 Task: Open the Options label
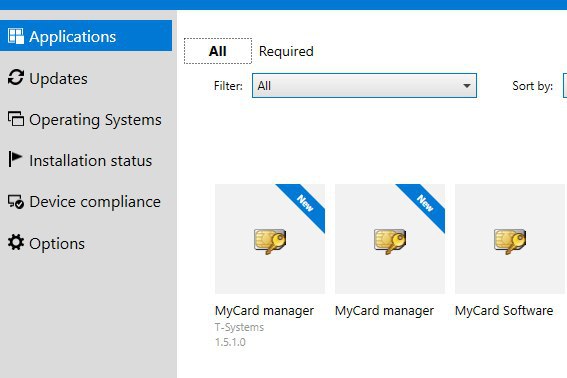tap(57, 244)
